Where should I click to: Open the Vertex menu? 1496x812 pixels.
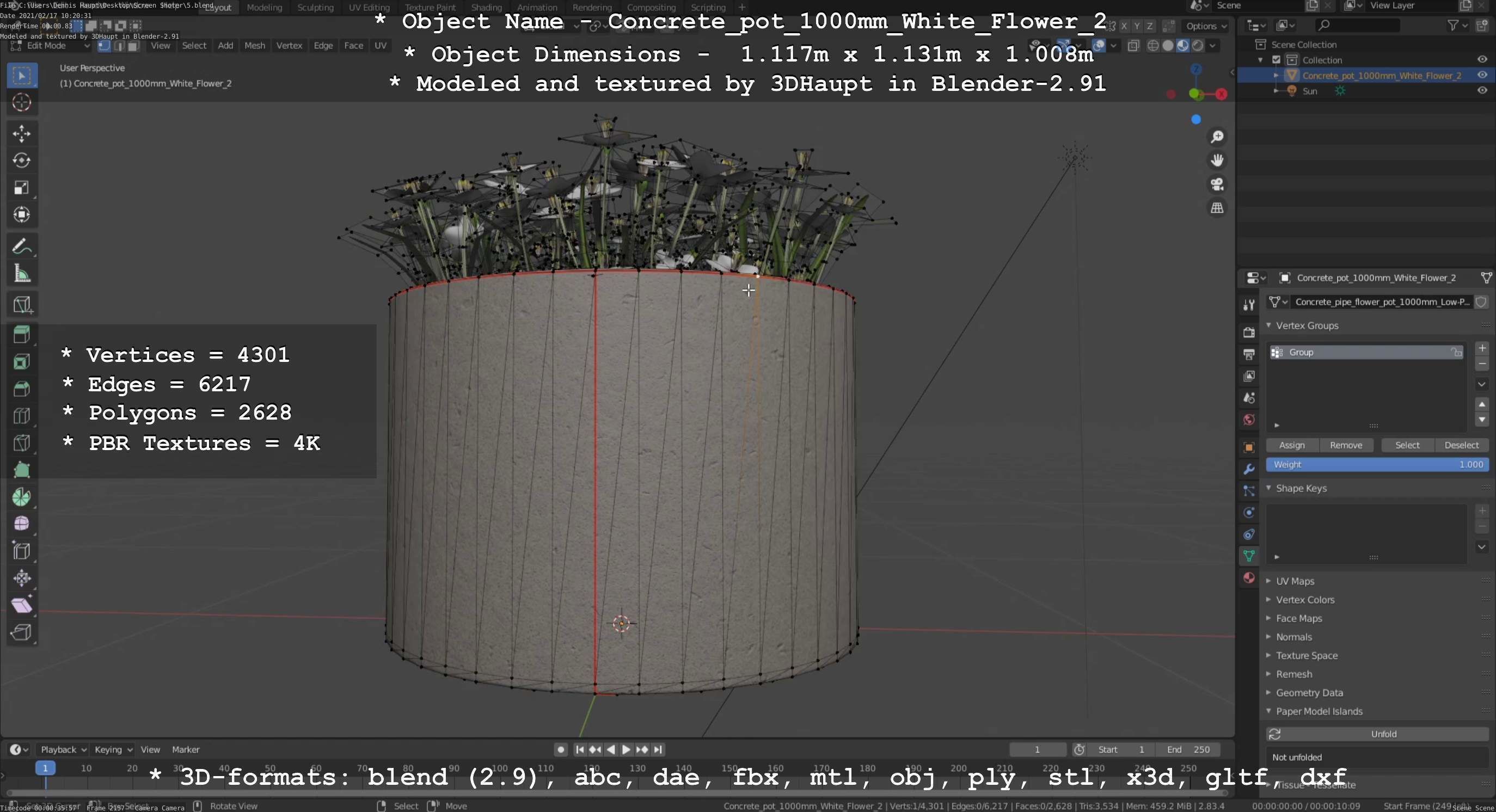(x=289, y=46)
